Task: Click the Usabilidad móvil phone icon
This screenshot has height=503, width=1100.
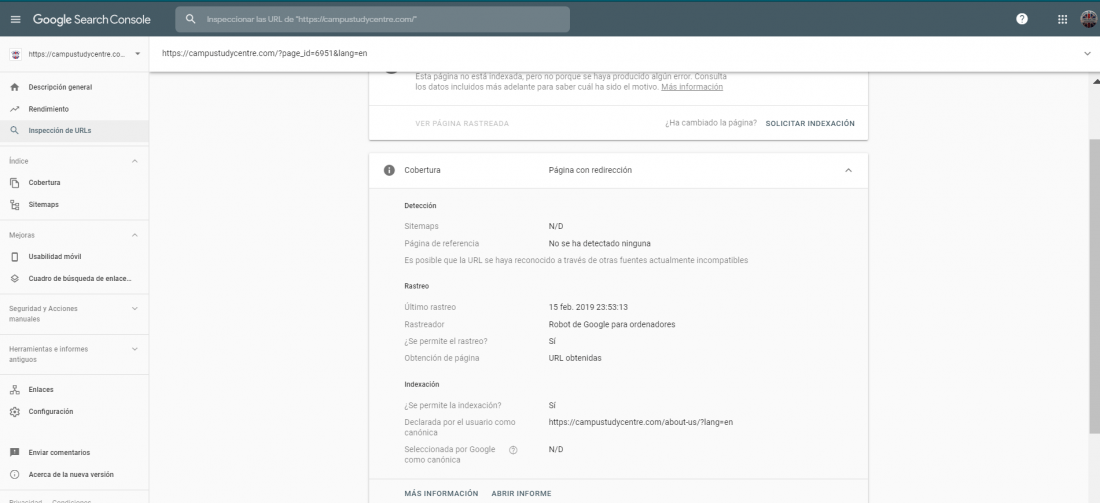Action: pyautogui.click(x=15, y=257)
